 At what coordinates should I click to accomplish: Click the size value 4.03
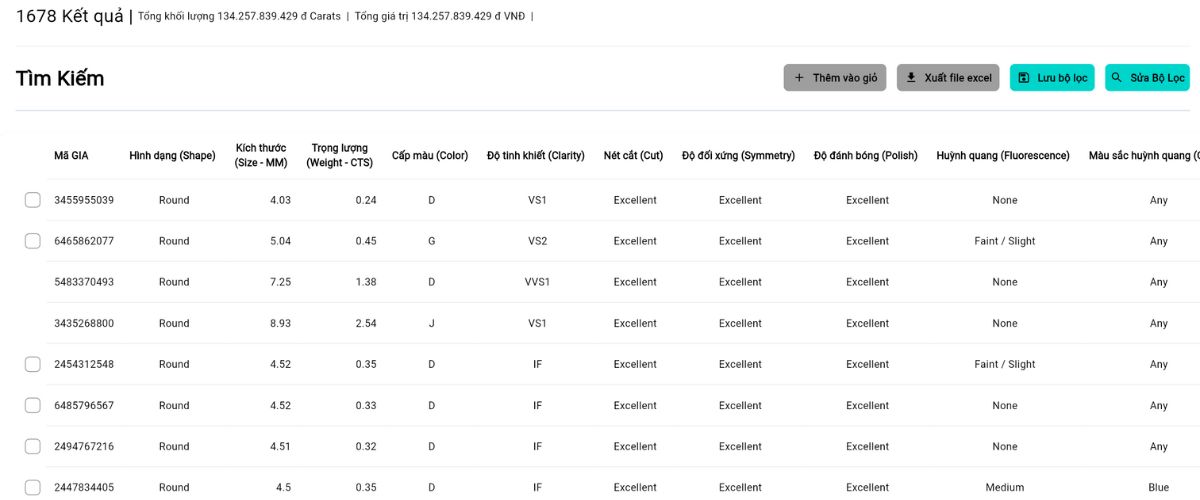280,200
